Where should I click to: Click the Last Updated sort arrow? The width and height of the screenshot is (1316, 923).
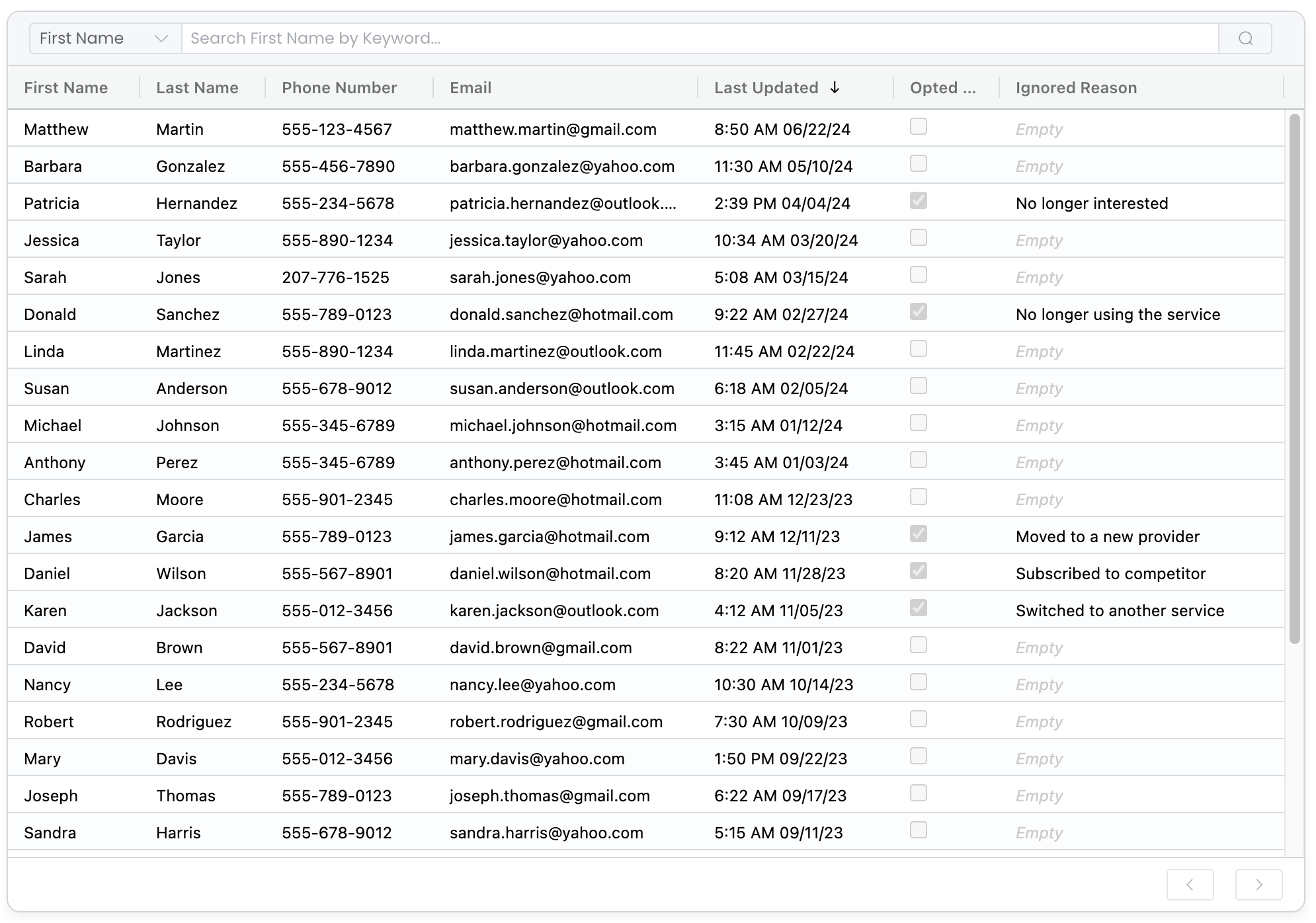(835, 87)
